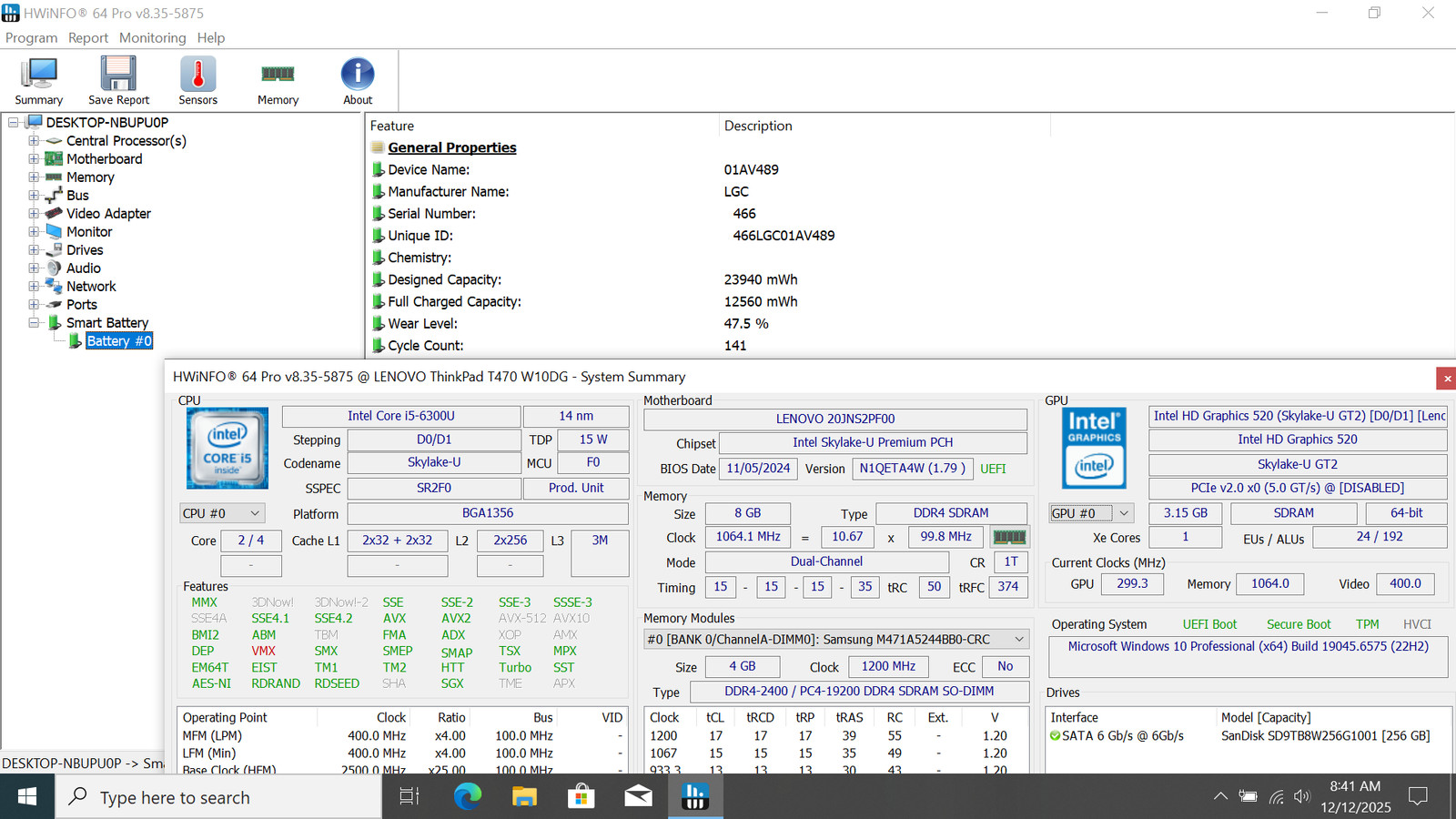Open Microsoft Edge from the taskbar

[468, 797]
